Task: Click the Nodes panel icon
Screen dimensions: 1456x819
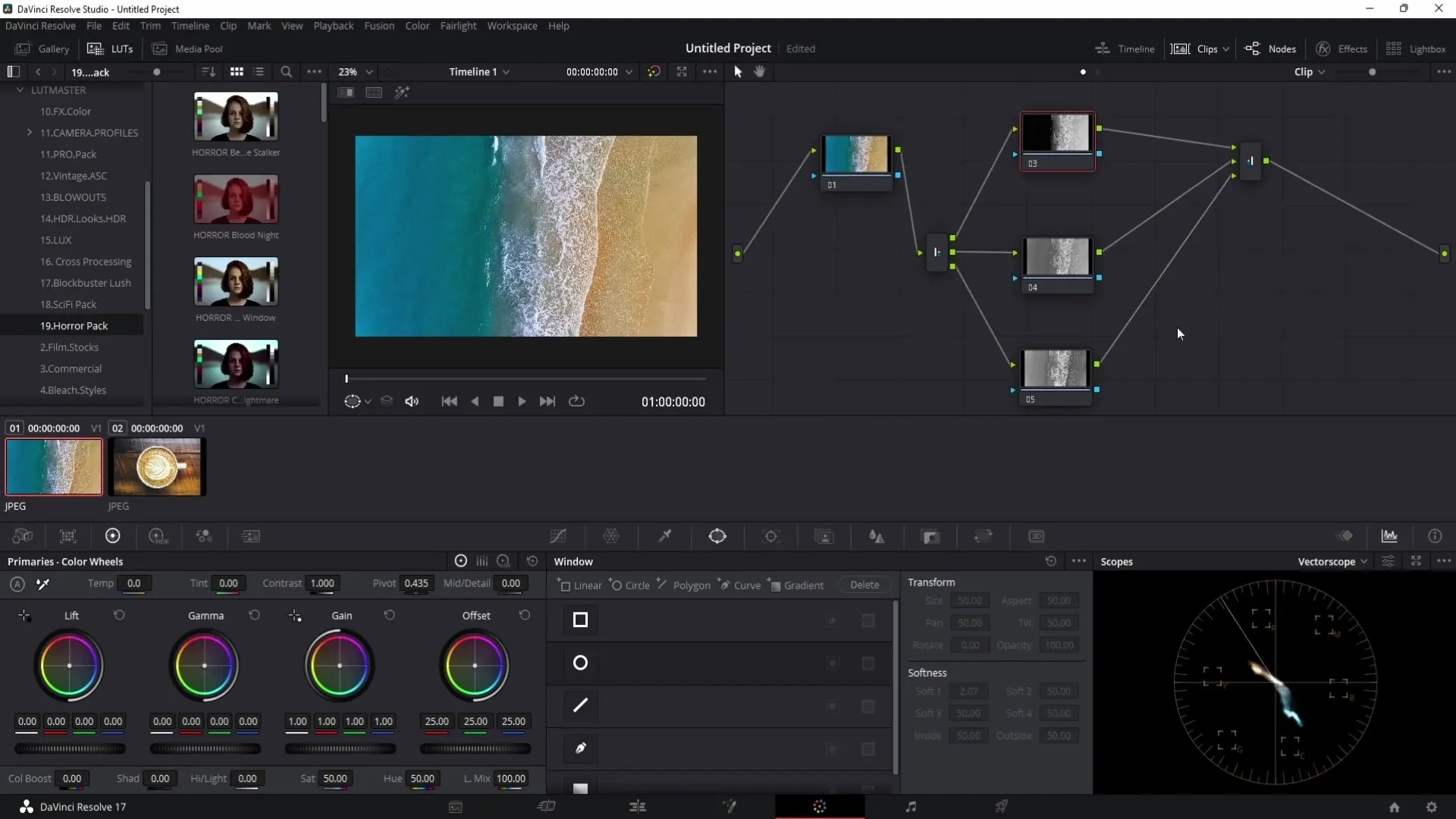Action: coord(1253,48)
